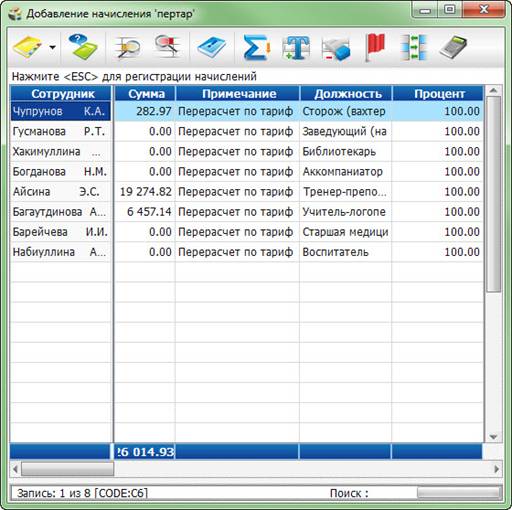This screenshot has height=510, width=512.
Task: Click the Поиск search field
Action: tap(459, 493)
